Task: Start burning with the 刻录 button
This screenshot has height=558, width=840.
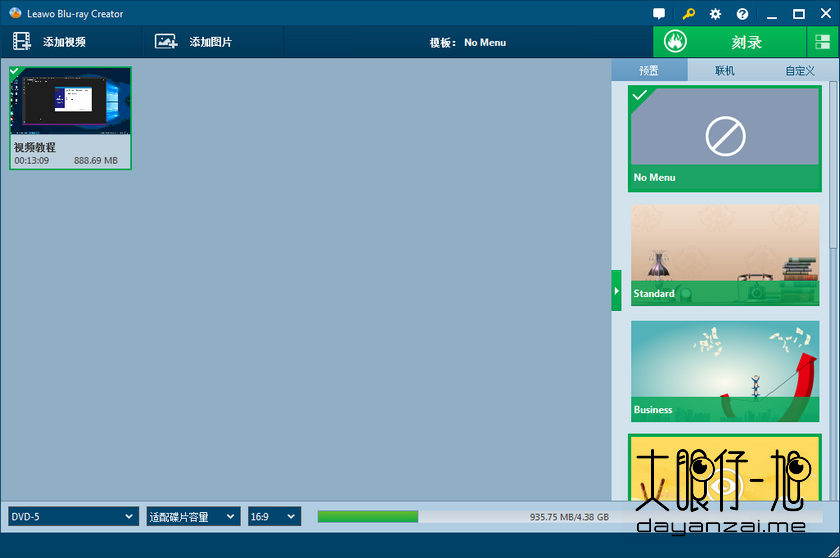Action: coord(730,42)
